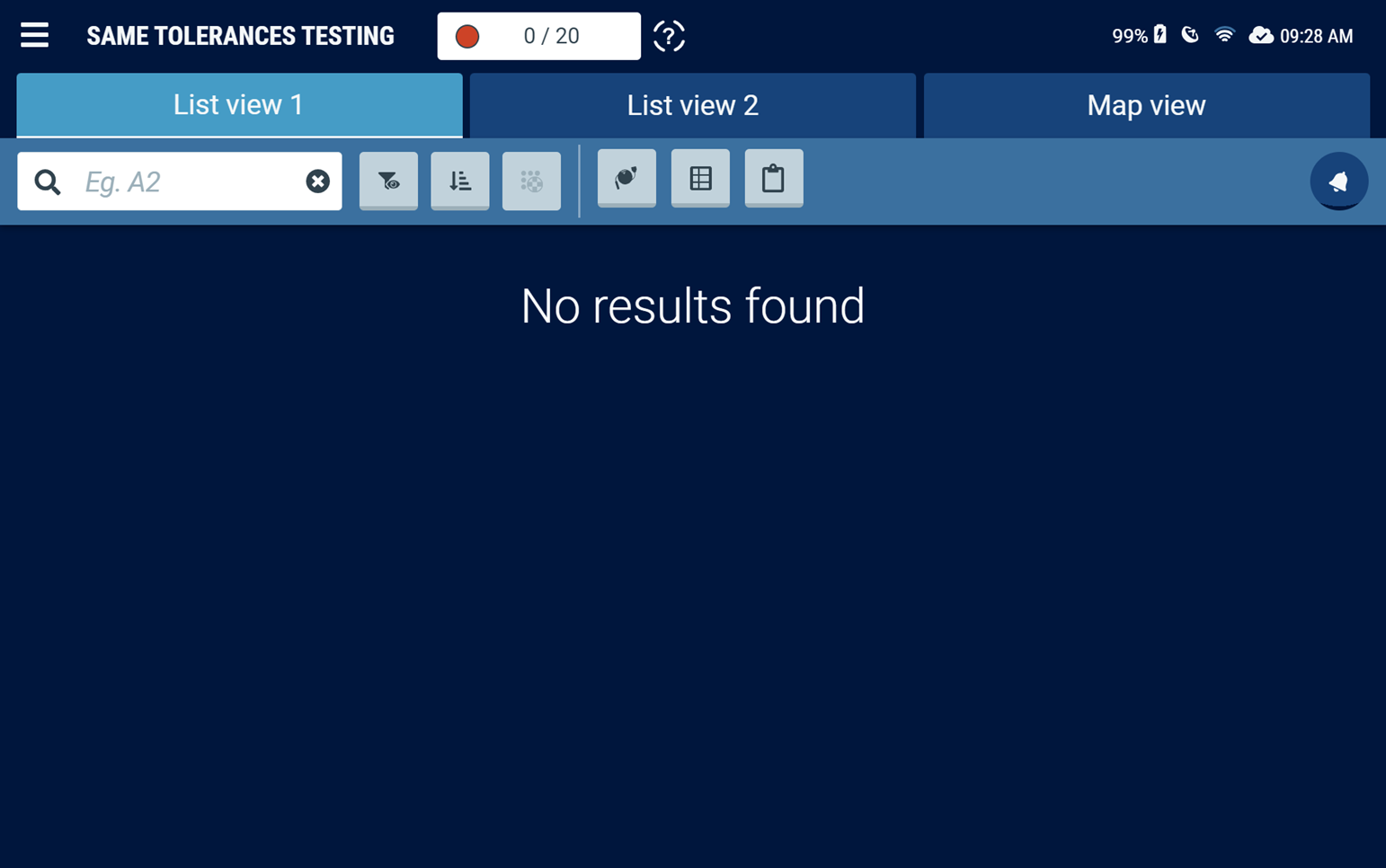
Task: Click the Wi-Fi status icon
Action: point(1224,35)
